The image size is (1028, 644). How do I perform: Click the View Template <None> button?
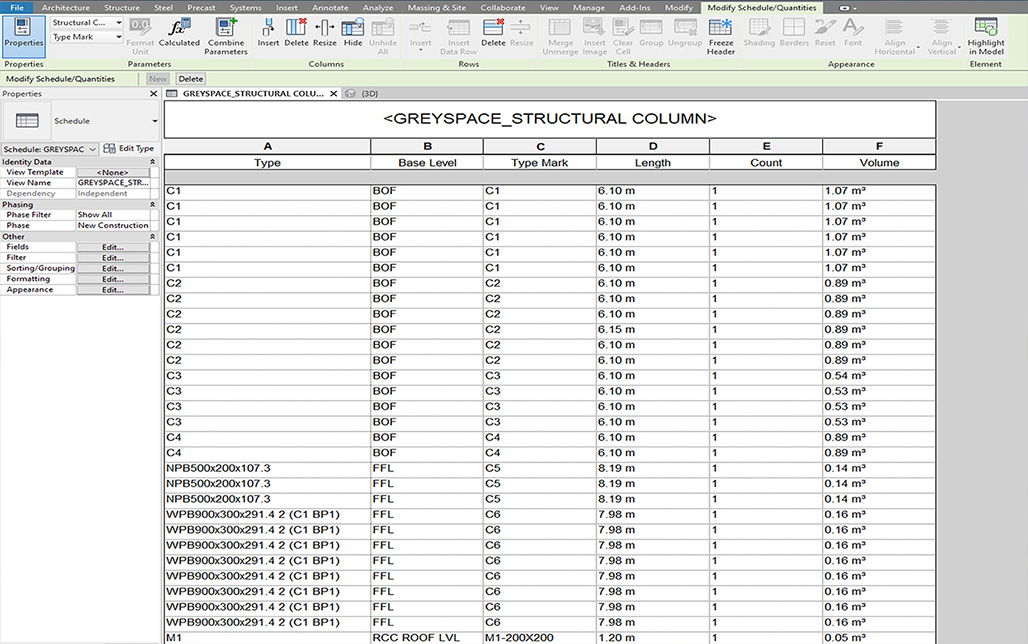point(113,172)
